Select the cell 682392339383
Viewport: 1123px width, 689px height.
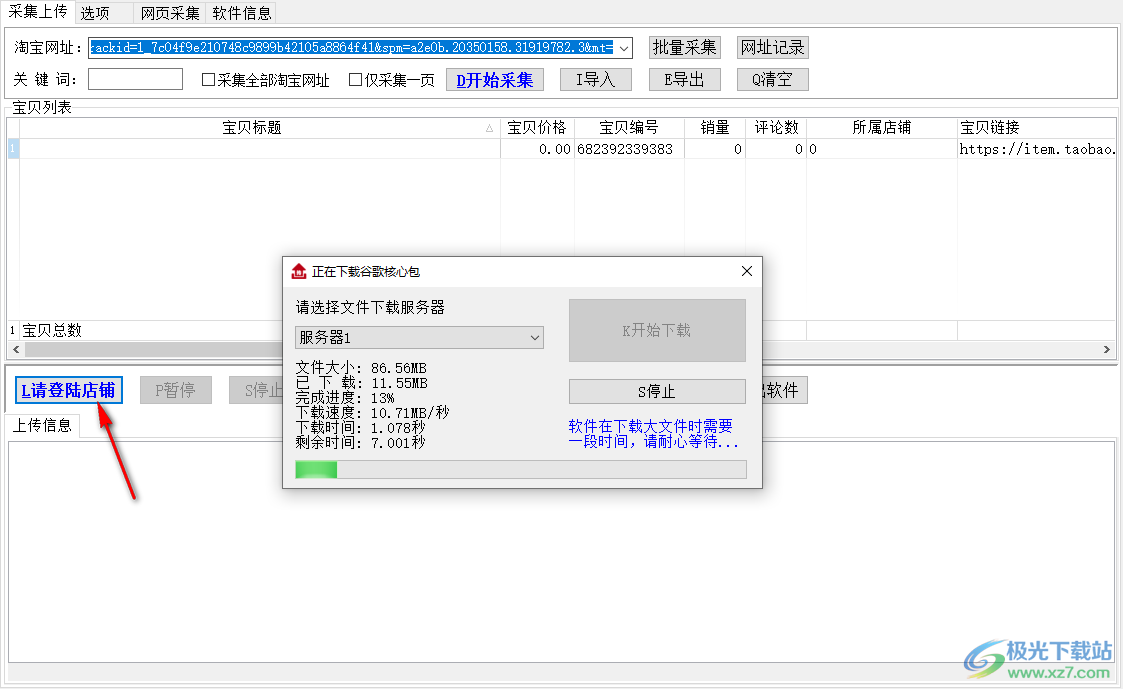click(x=629, y=149)
